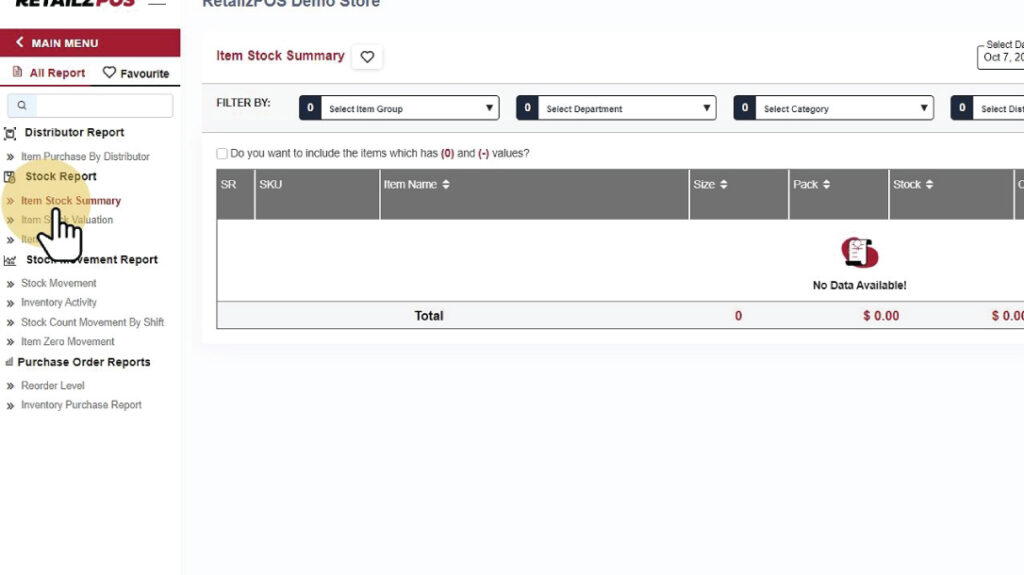1024x575 pixels.
Task: Click the heart favourite icon beside Item Stock Summary
Action: [x=367, y=57]
